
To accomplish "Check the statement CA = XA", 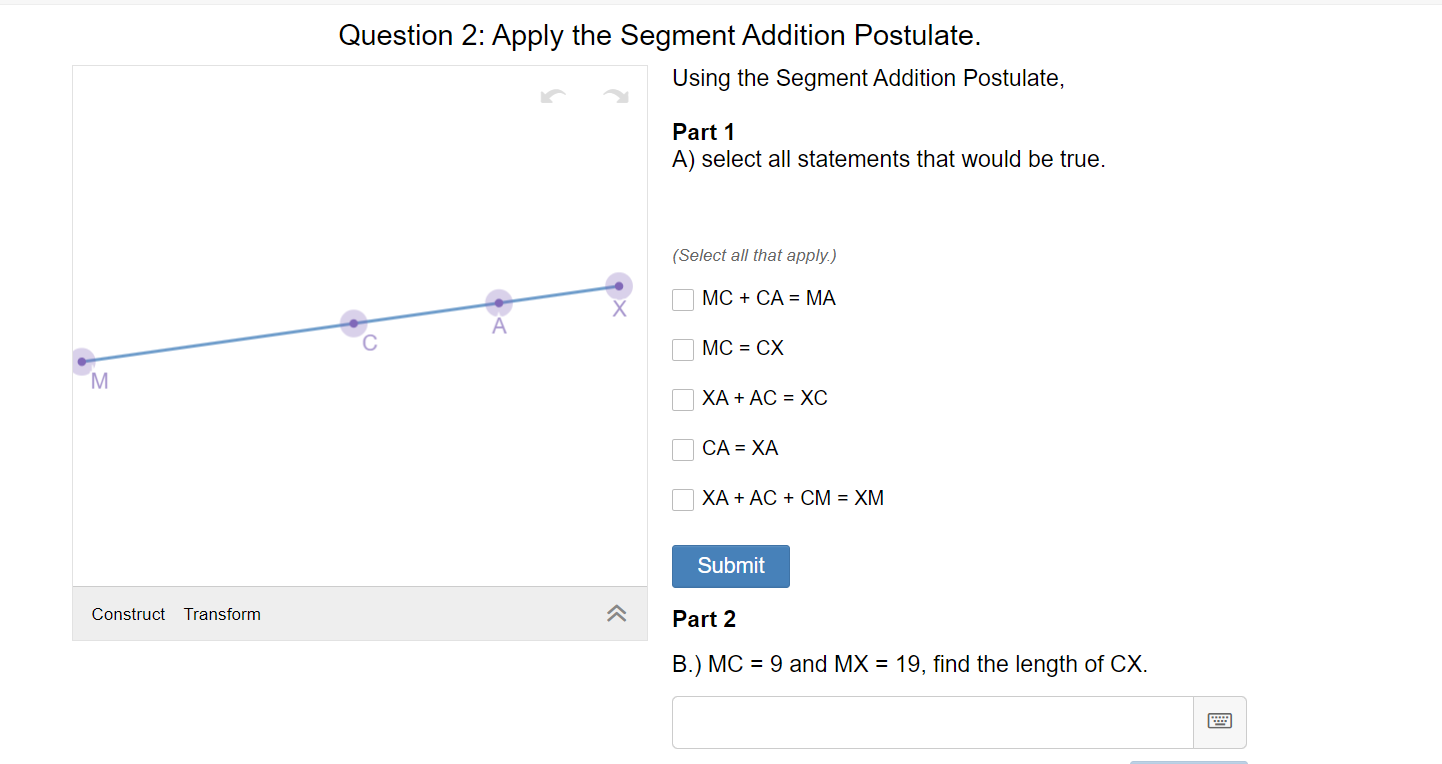I will tap(683, 449).
